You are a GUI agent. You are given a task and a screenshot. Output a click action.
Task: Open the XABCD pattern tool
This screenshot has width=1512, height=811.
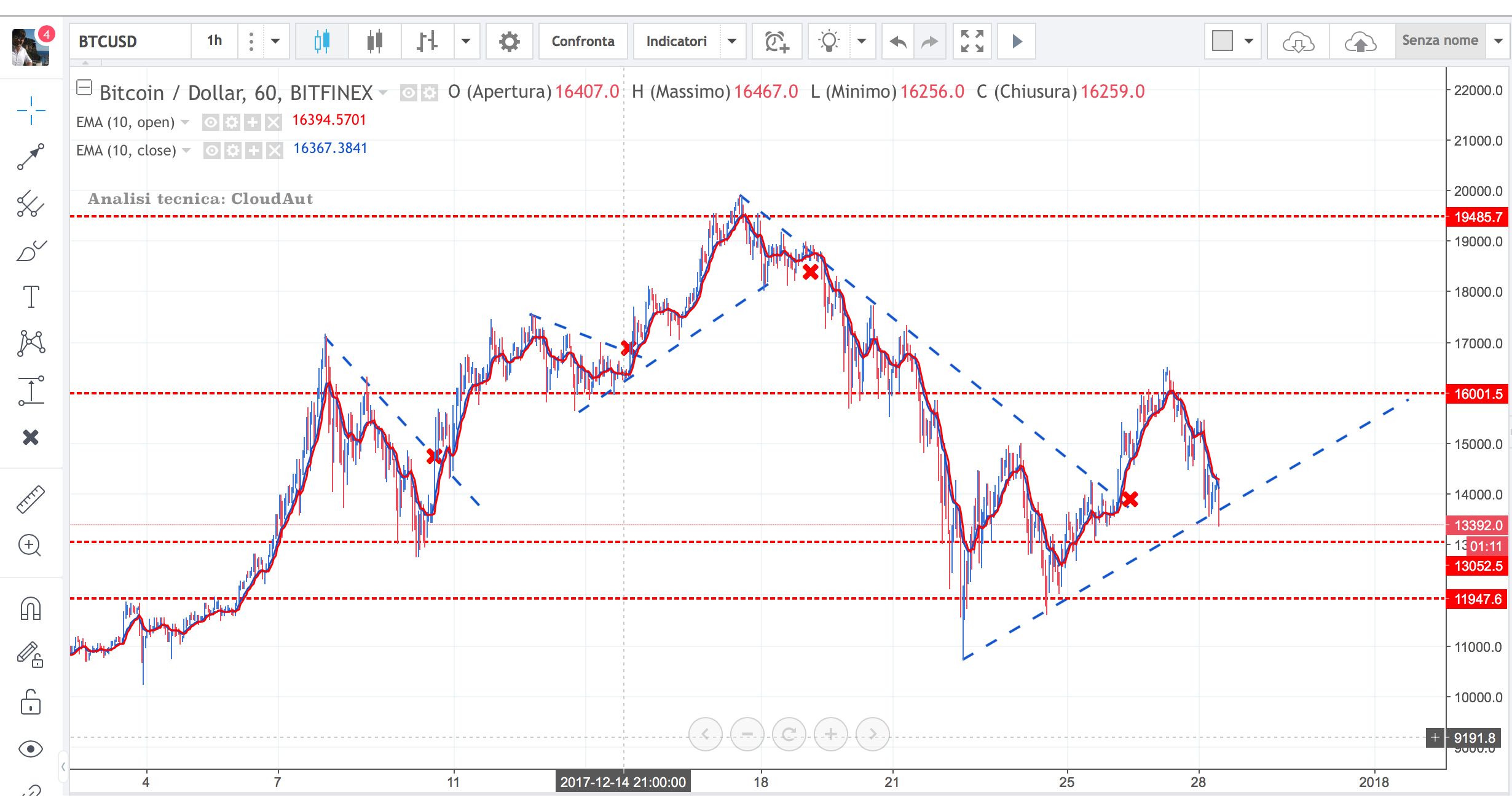click(31, 343)
